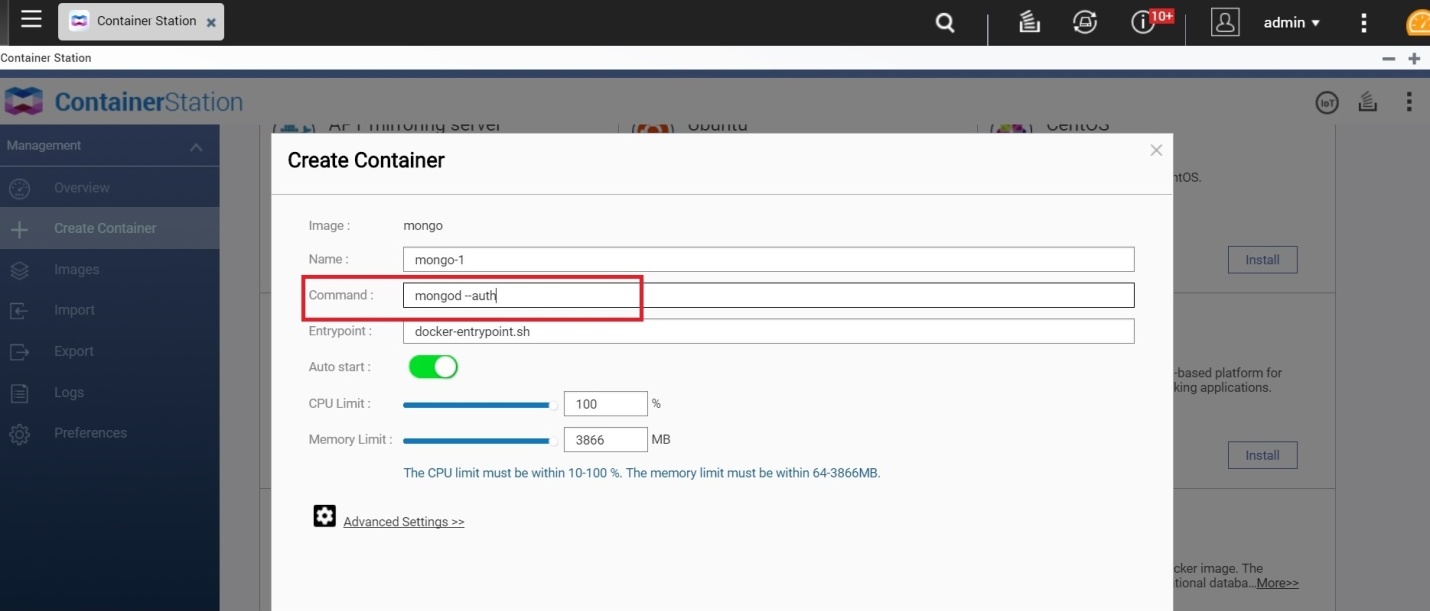Click the Preferences gear icon
The image size is (1430, 611).
[x=20, y=434]
